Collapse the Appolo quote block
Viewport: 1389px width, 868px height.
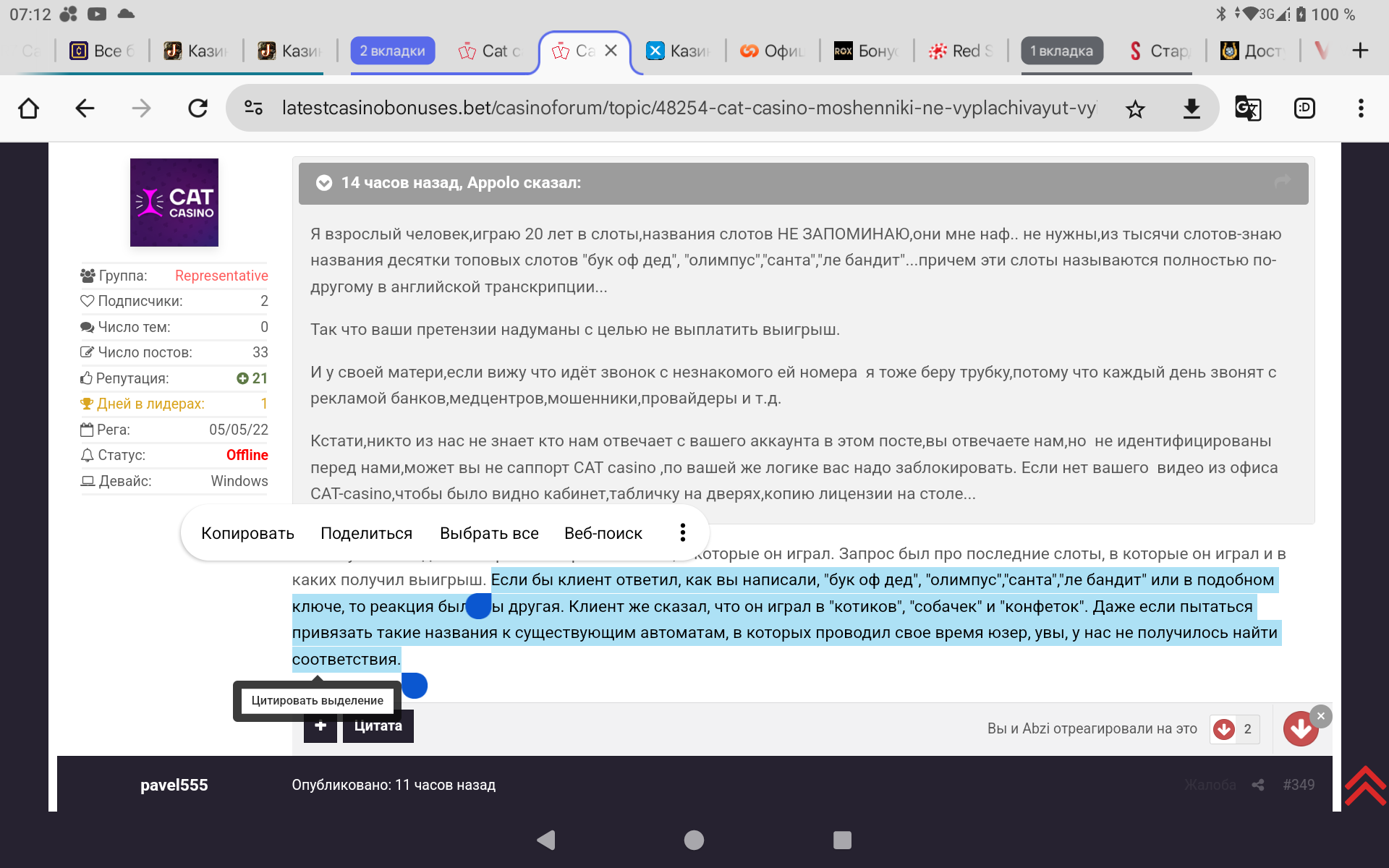pyautogui.click(x=323, y=183)
